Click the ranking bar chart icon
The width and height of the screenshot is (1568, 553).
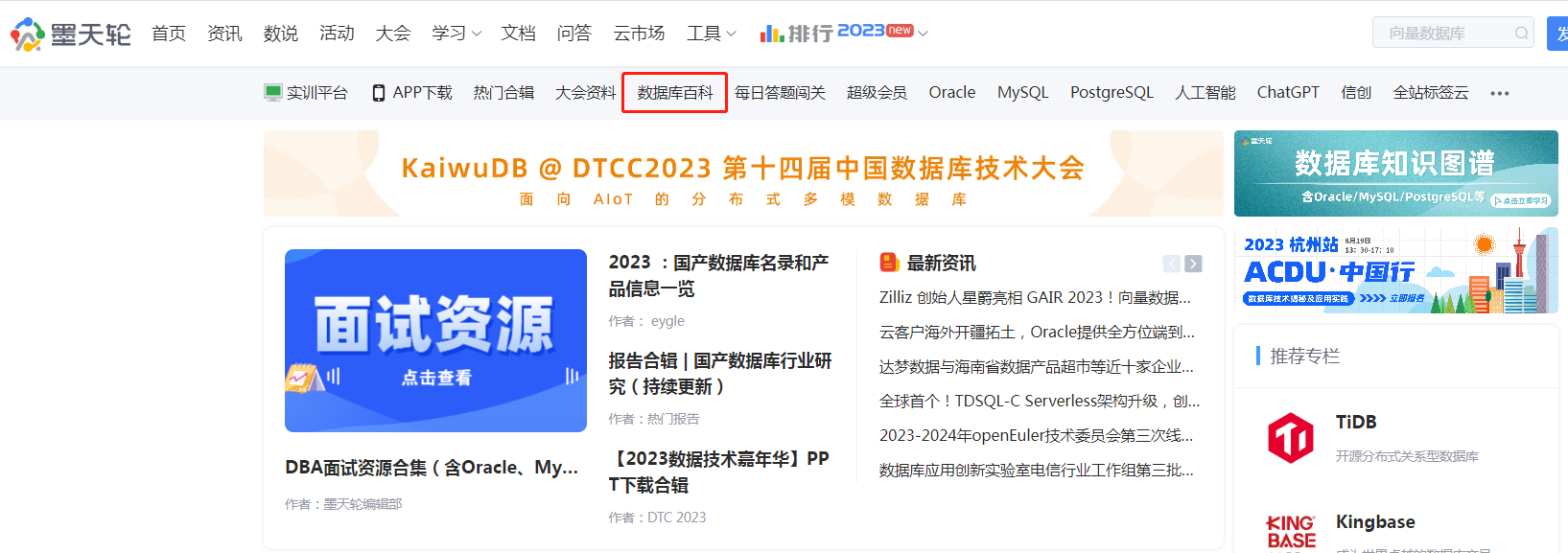click(x=771, y=34)
